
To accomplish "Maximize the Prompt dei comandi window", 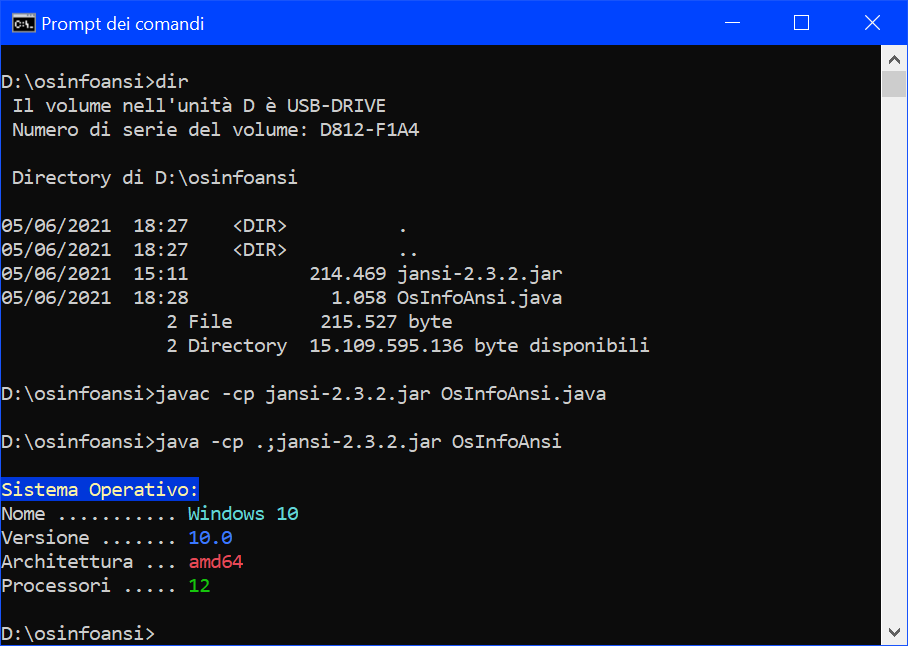I will pos(801,23).
